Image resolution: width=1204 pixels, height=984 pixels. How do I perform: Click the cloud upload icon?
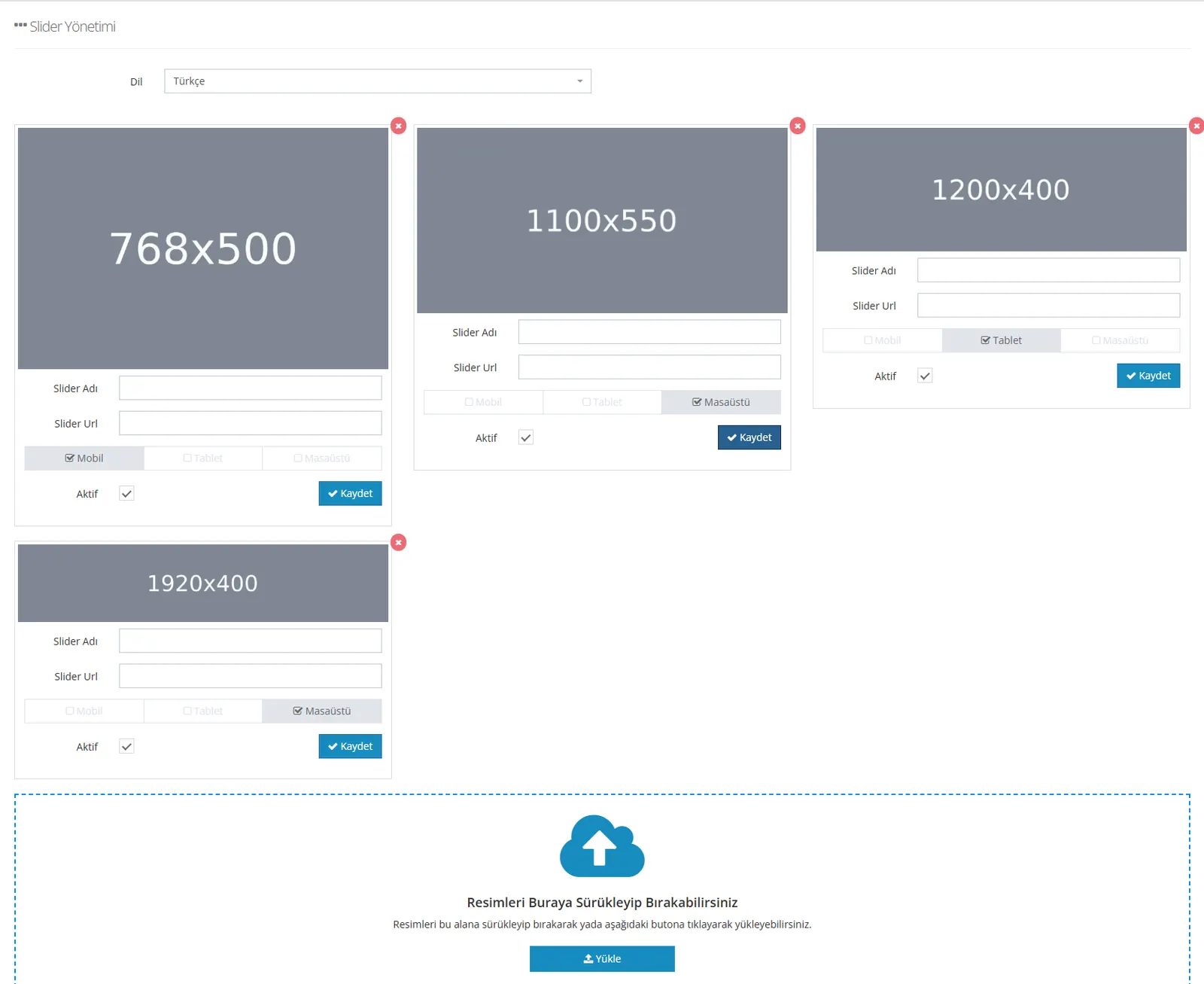point(602,845)
